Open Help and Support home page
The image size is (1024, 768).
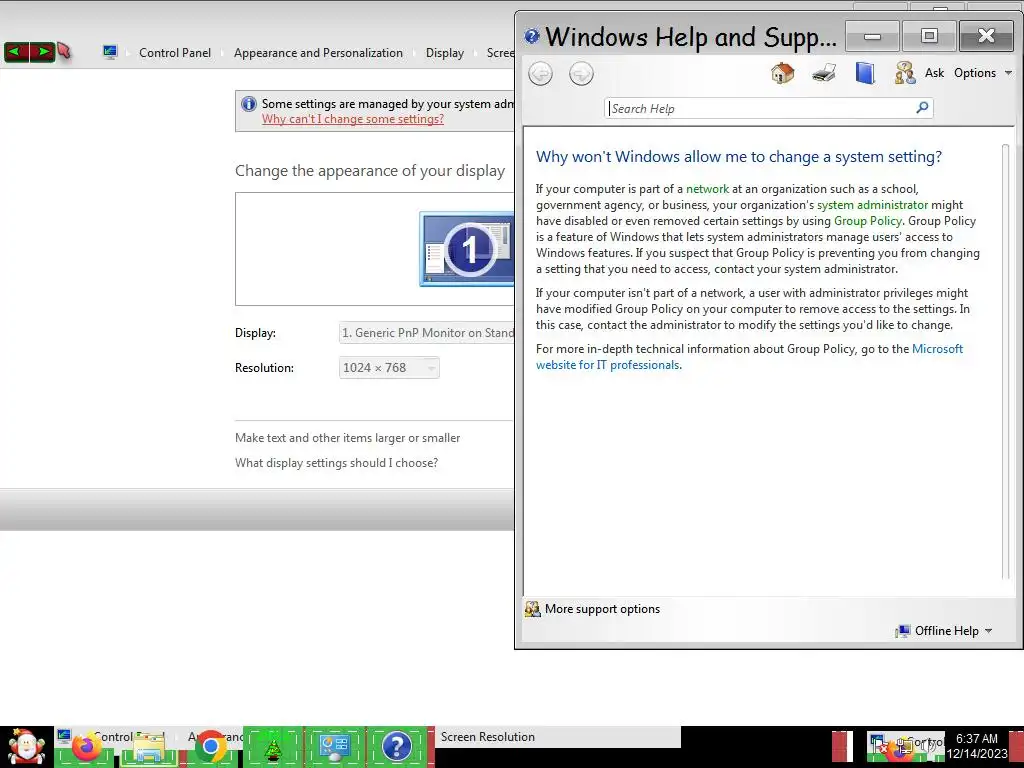[x=782, y=72]
